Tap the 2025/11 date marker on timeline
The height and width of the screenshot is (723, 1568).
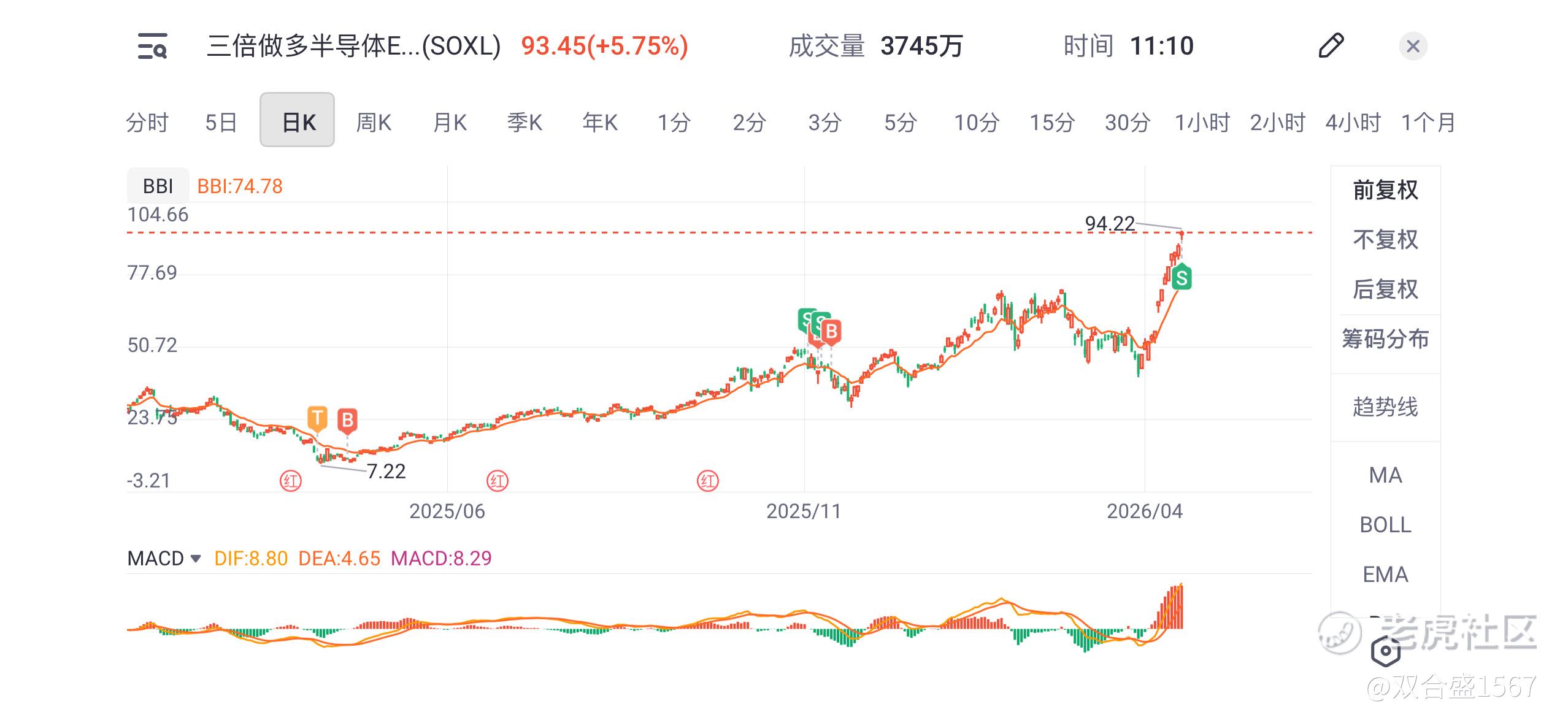point(804,511)
